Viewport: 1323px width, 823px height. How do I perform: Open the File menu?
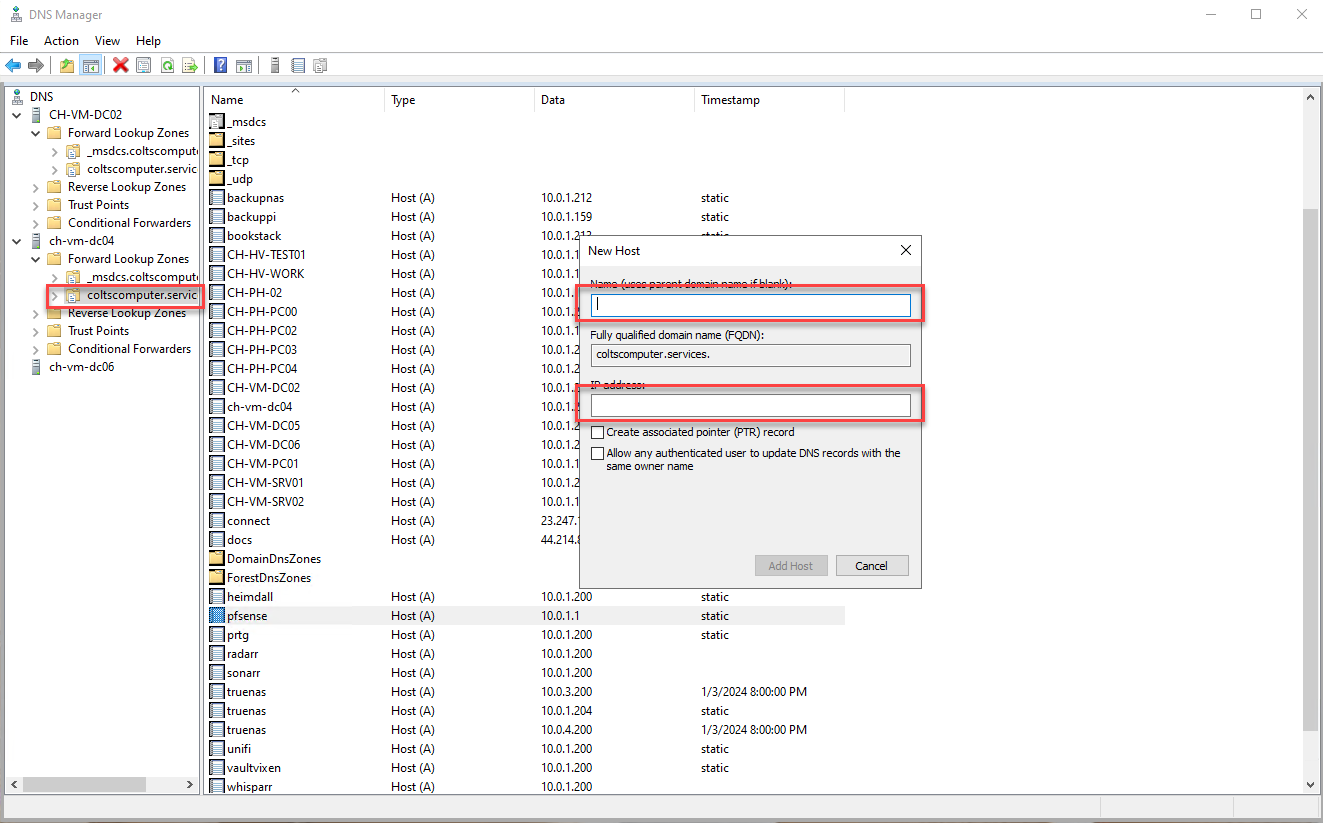click(x=19, y=41)
